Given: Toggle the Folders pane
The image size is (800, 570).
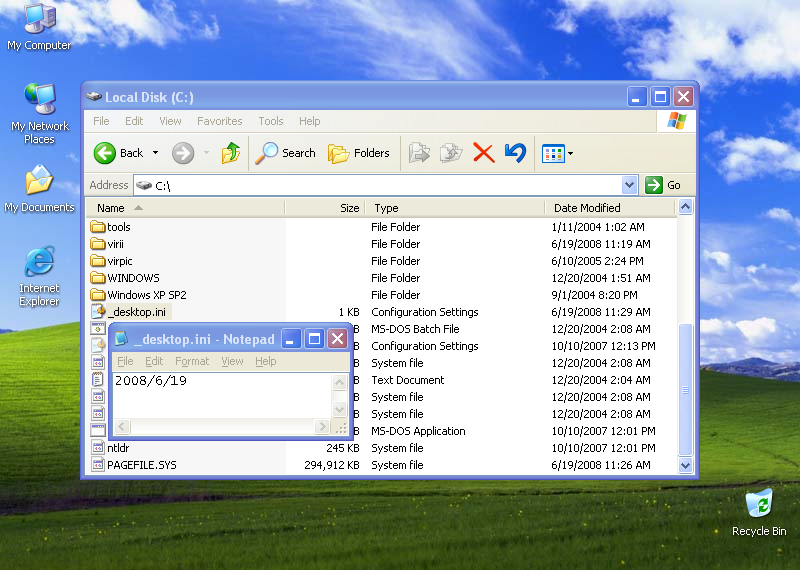Looking at the screenshot, I should (358, 153).
